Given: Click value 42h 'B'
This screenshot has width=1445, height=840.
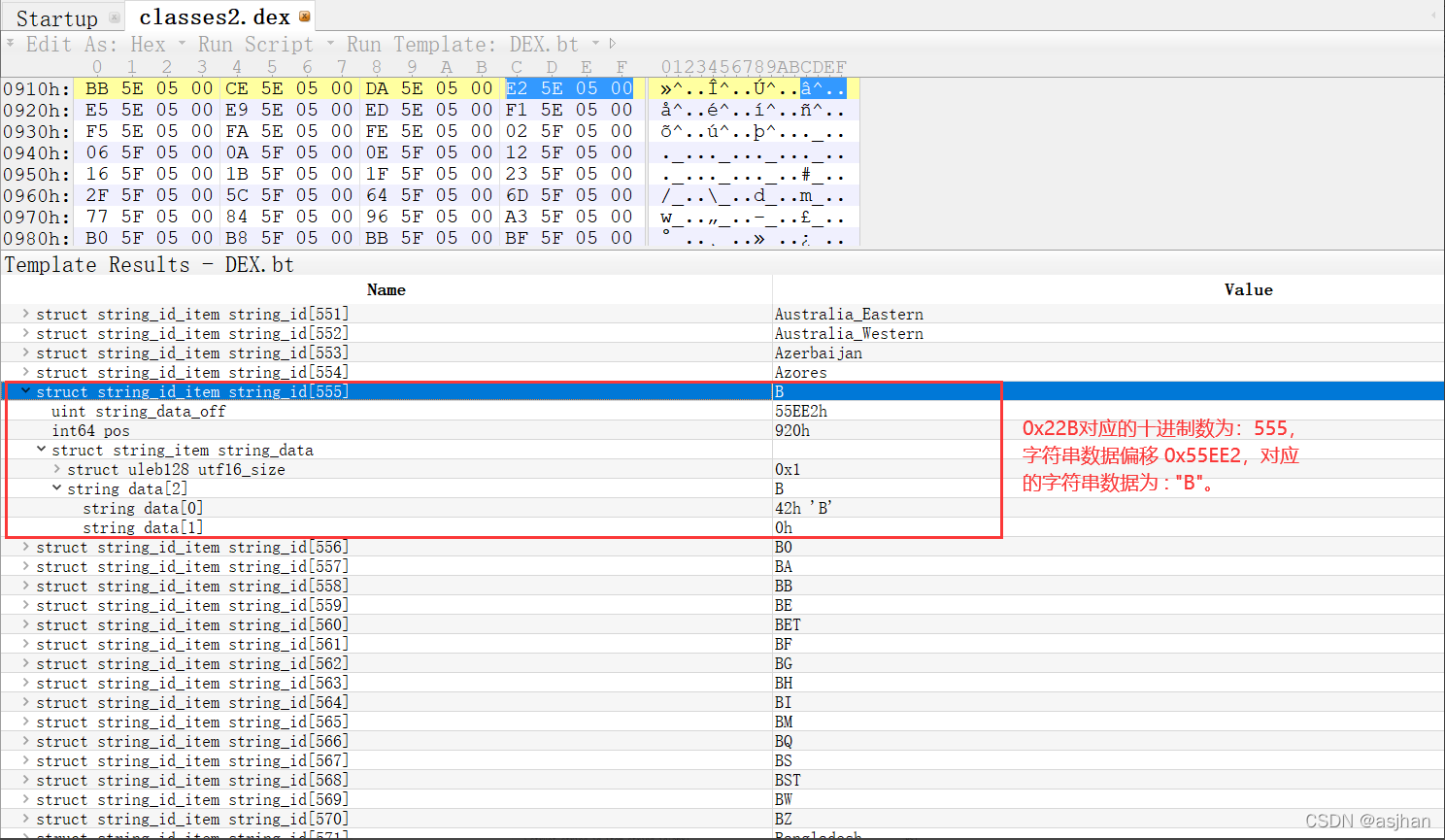Looking at the screenshot, I should click(803, 508).
